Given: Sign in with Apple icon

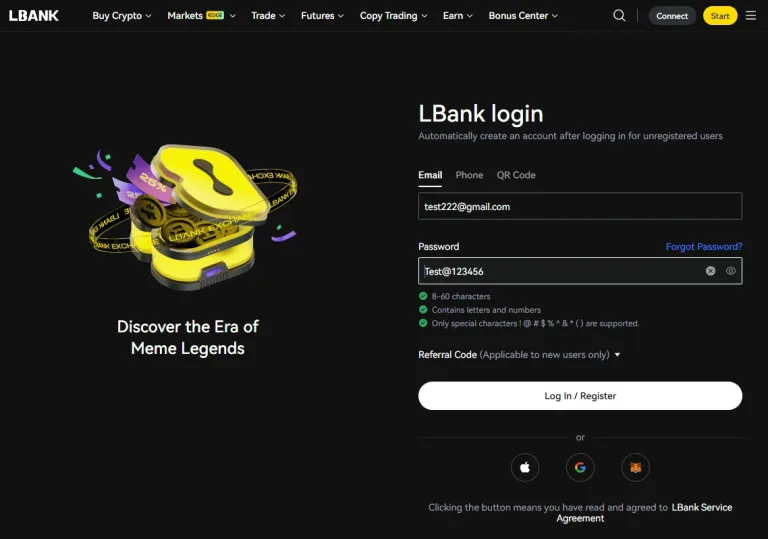Looking at the screenshot, I should tap(525, 467).
